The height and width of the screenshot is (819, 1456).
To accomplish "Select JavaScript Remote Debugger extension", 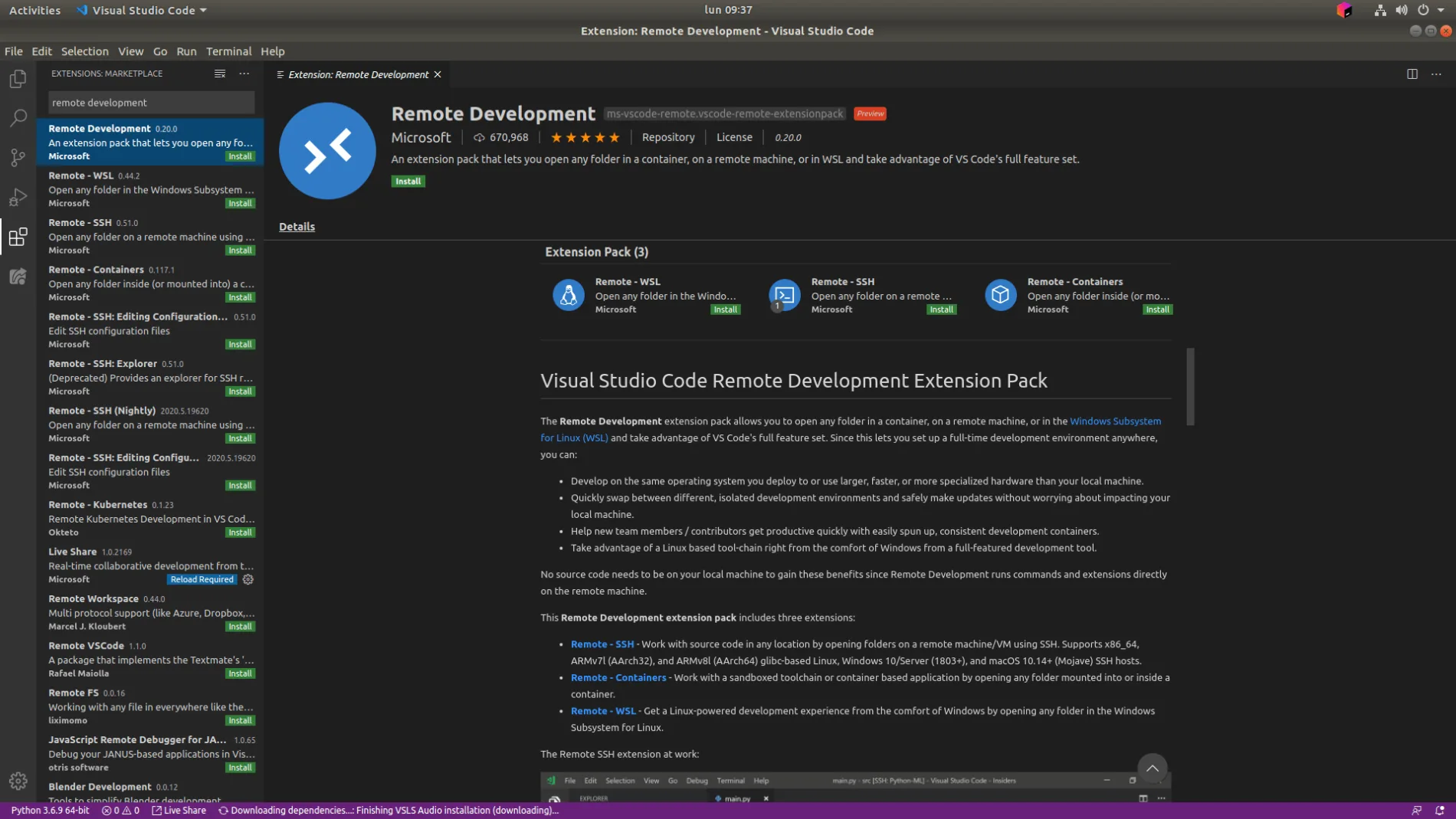I will pos(151,753).
